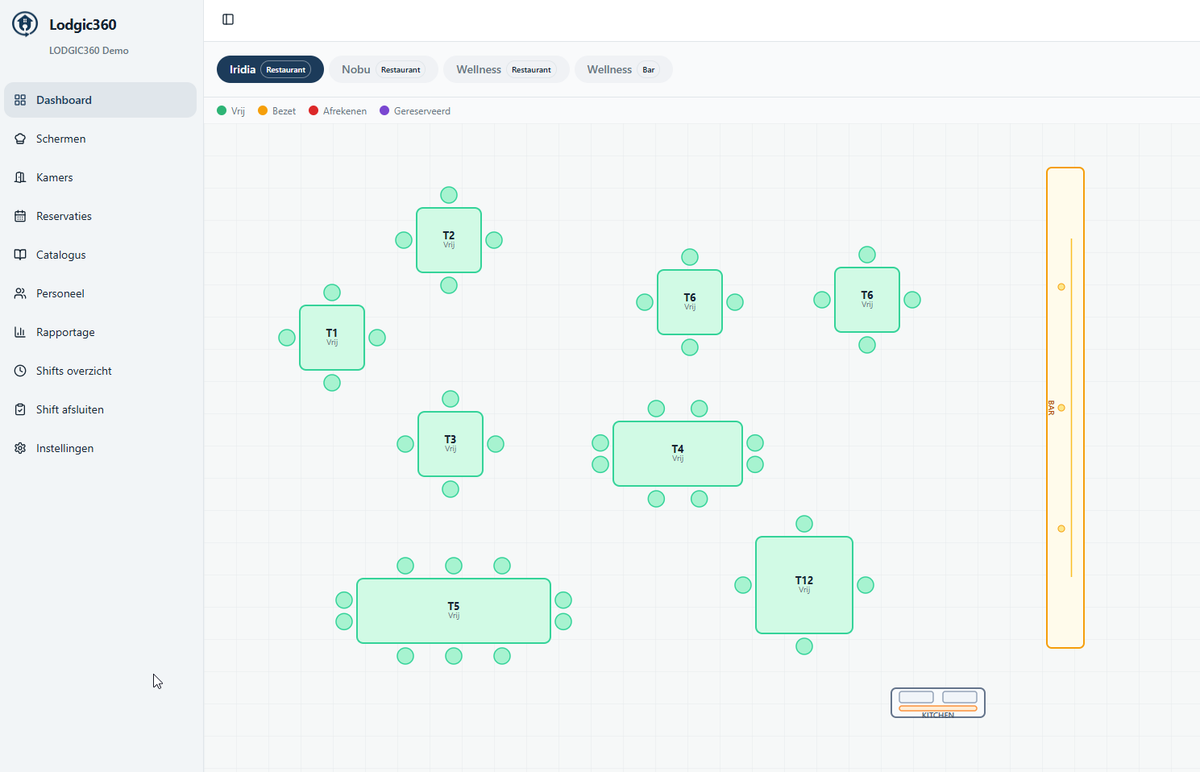The height and width of the screenshot is (772, 1200).
Task: Click the Shifts overzicht clock icon
Action: point(20,371)
